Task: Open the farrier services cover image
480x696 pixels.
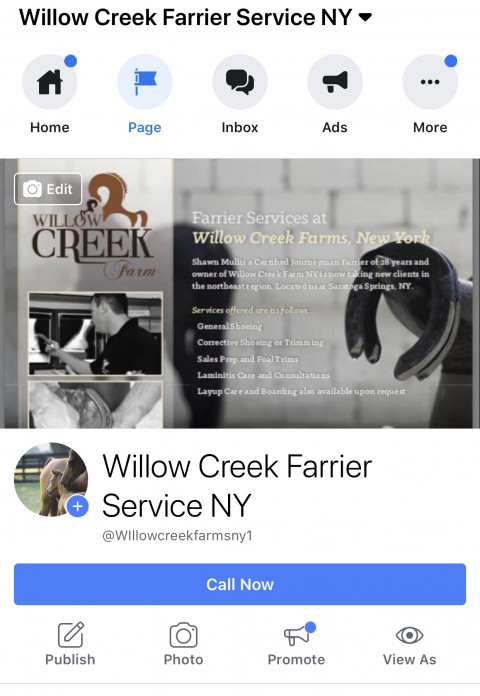Action: (x=240, y=293)
